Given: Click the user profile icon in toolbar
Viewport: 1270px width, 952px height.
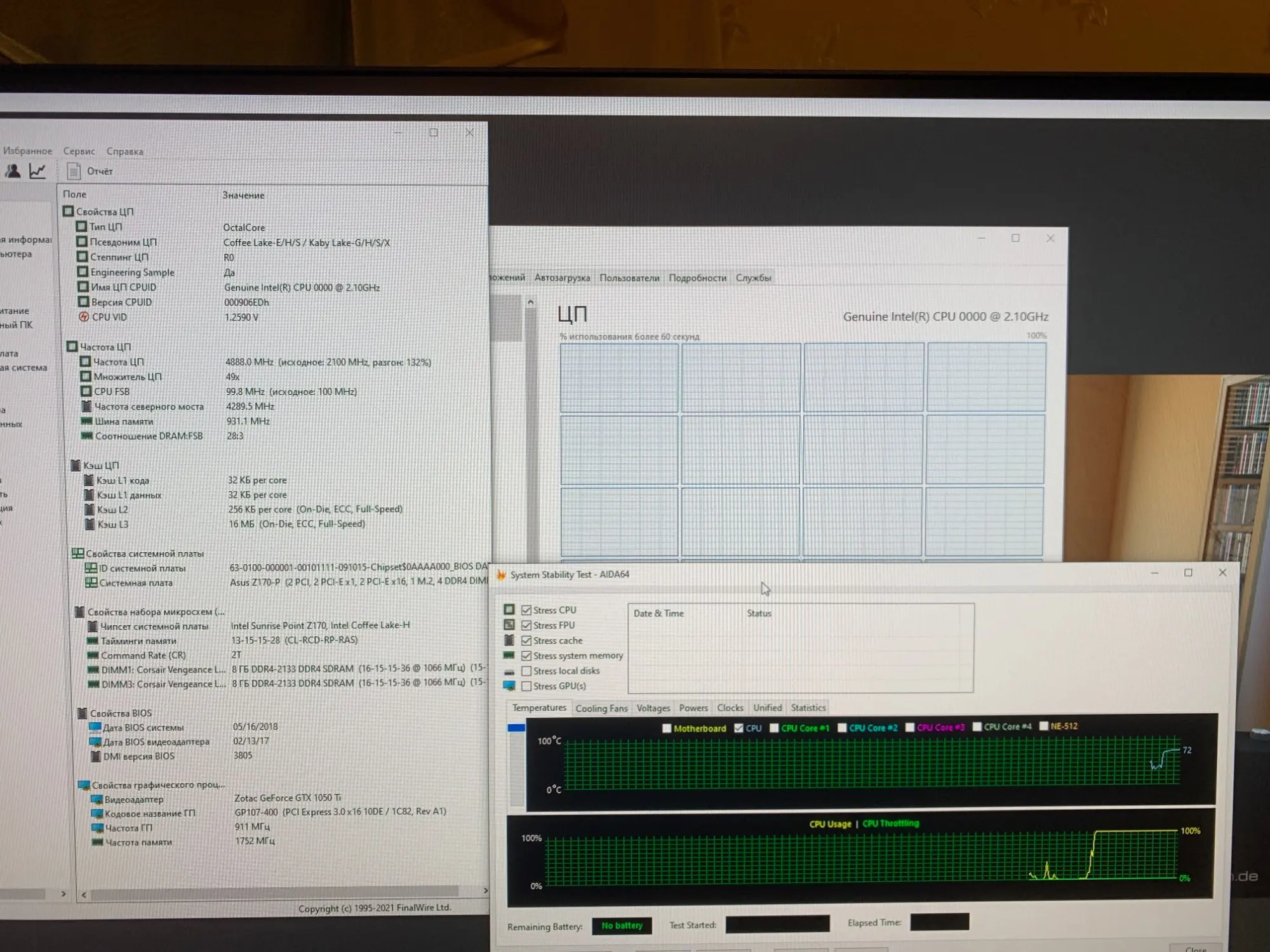Looking at the screenshot, I should [13, 171].
